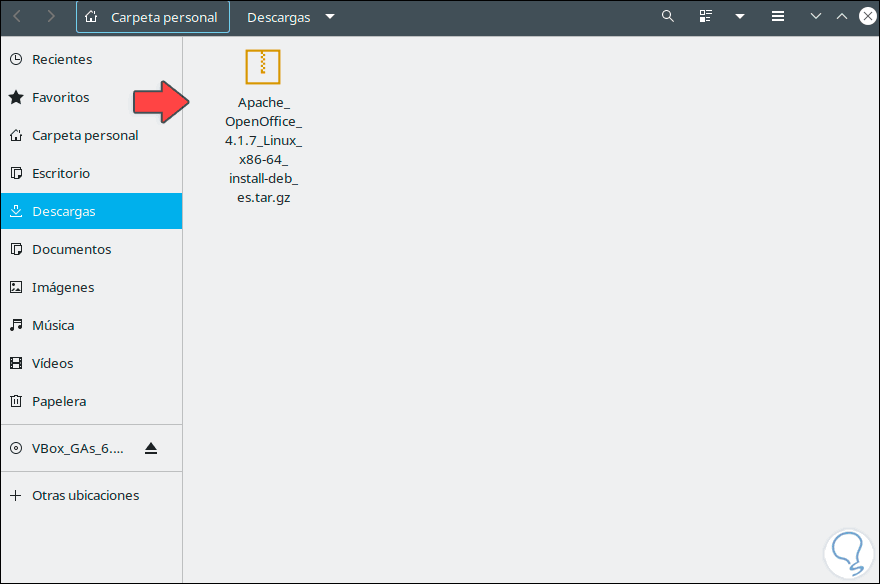
Task: Click the Descargas path segment
Action: coord(278,17)
